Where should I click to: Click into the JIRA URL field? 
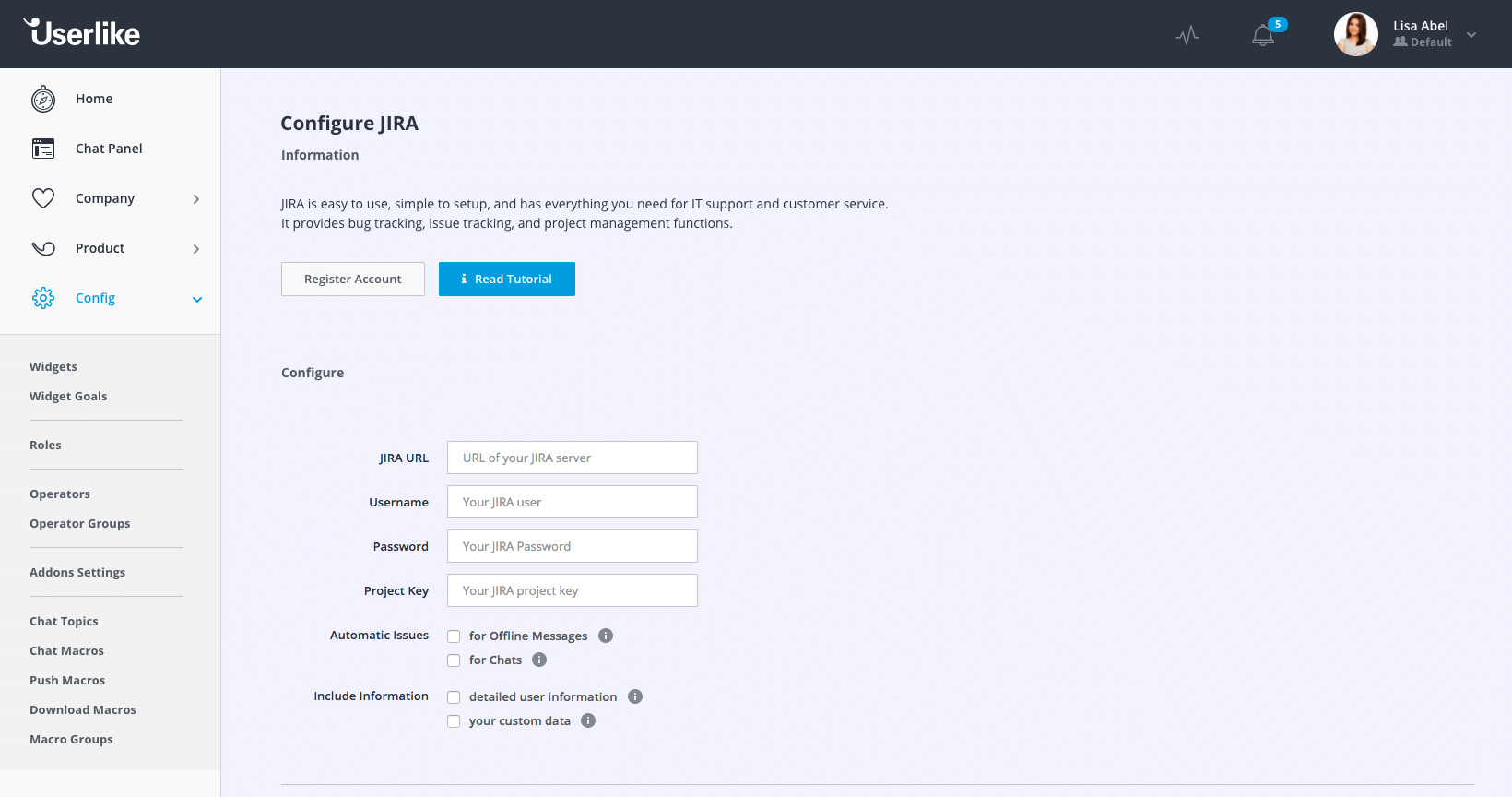(x=572, y=458)
